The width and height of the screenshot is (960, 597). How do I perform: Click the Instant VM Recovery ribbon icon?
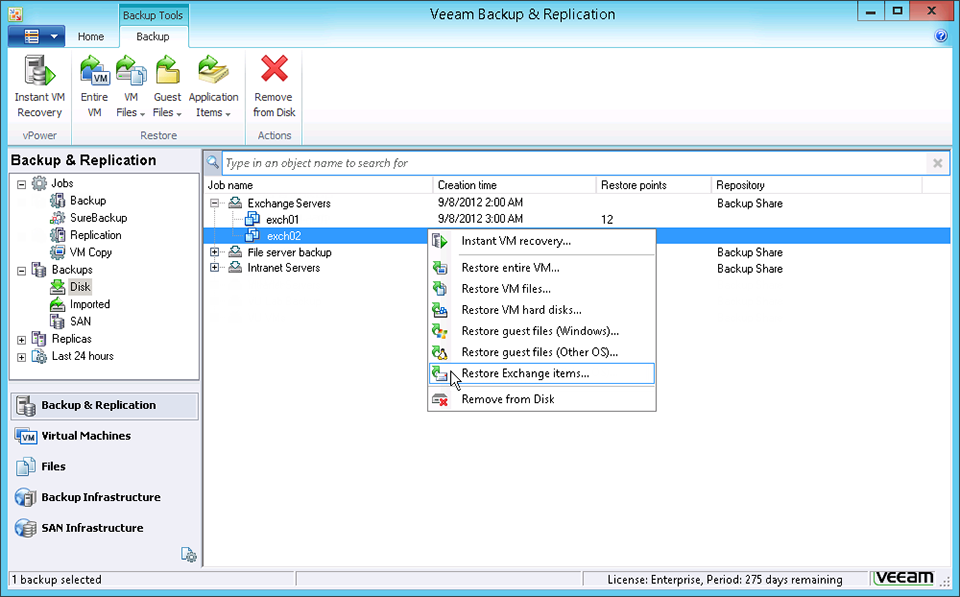39,70
